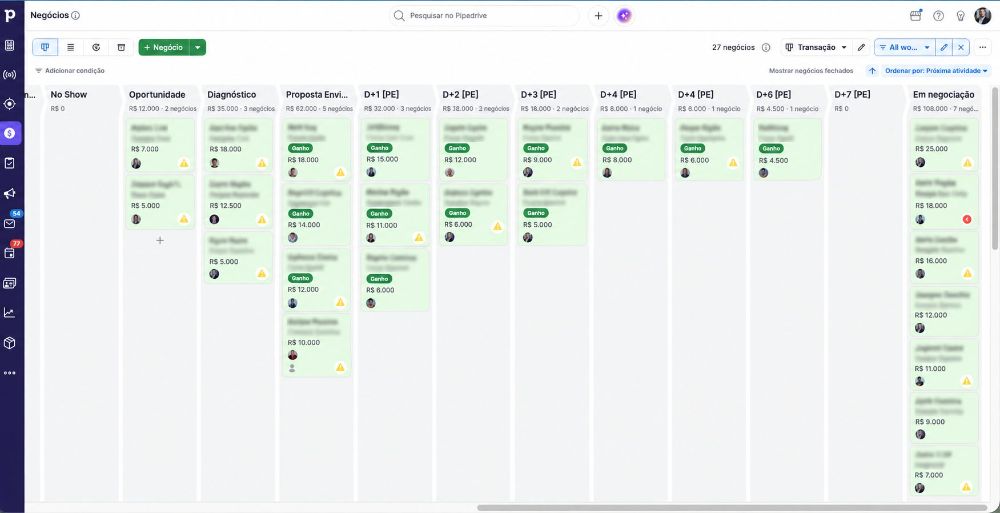This screenshot has width=1000, height=513.
Task: Open the Mail inbox with 54 badge
Action: coord(10,223)
